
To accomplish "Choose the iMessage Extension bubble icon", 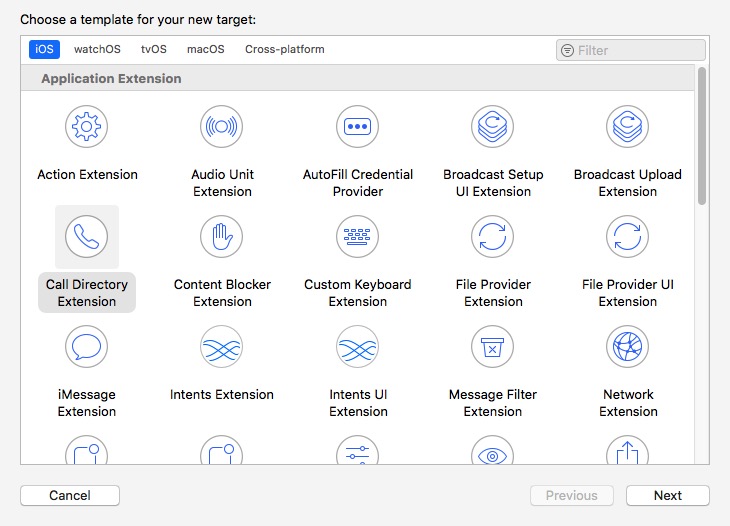I will coord(87,346).
